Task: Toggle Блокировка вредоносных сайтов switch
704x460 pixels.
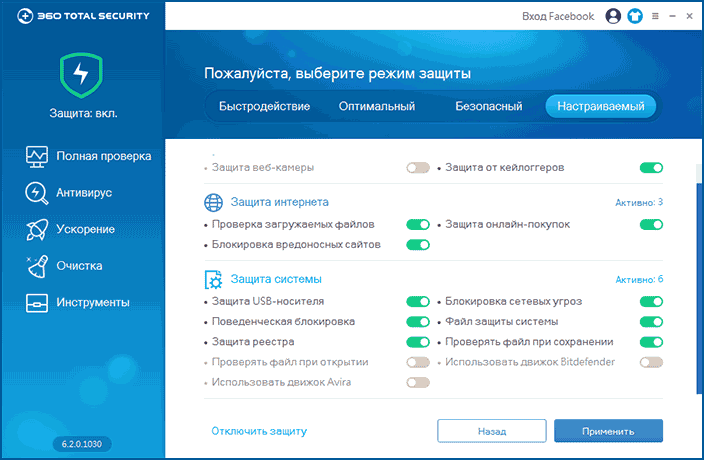Action: tap(418, 245)
